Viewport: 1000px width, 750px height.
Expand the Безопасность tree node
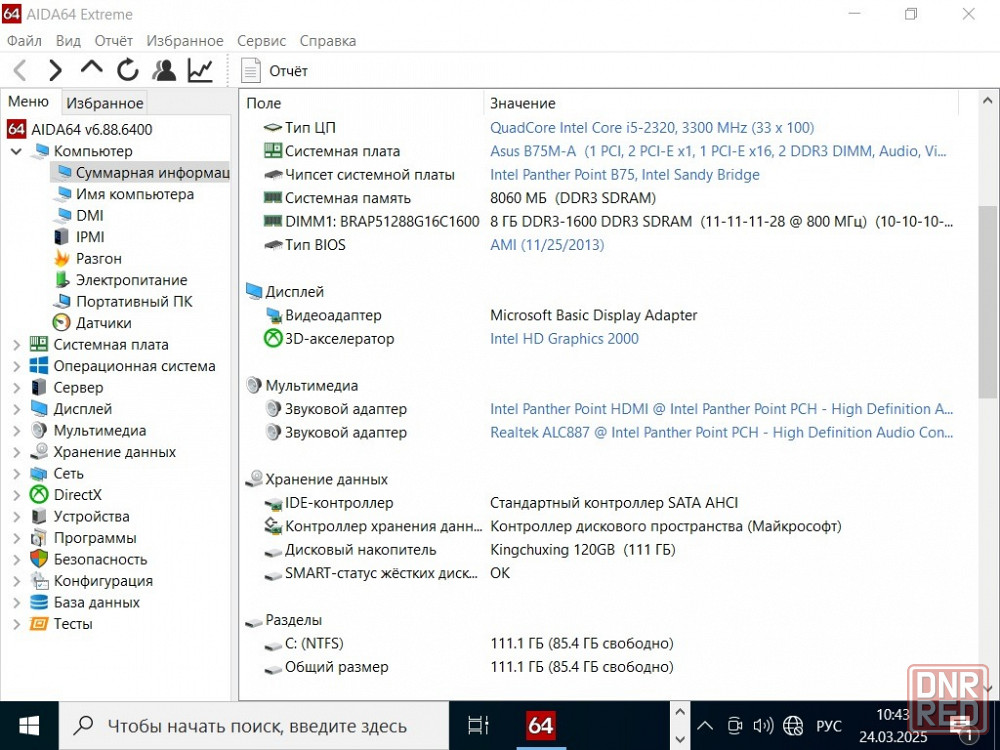click(17, 559)
